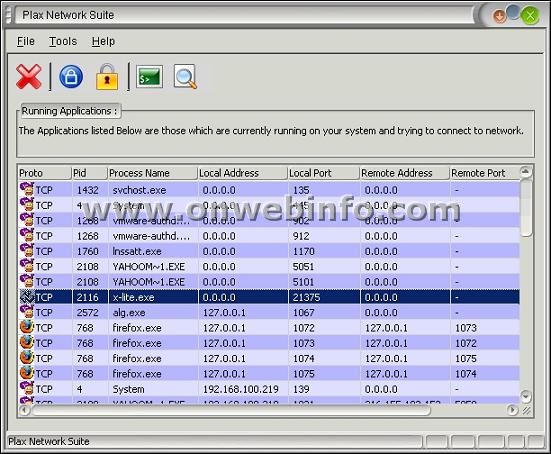Viewport: 551px width, 454px height.
Task: Click the horizontal scrollbar right arrow
Action: point(512,410)
